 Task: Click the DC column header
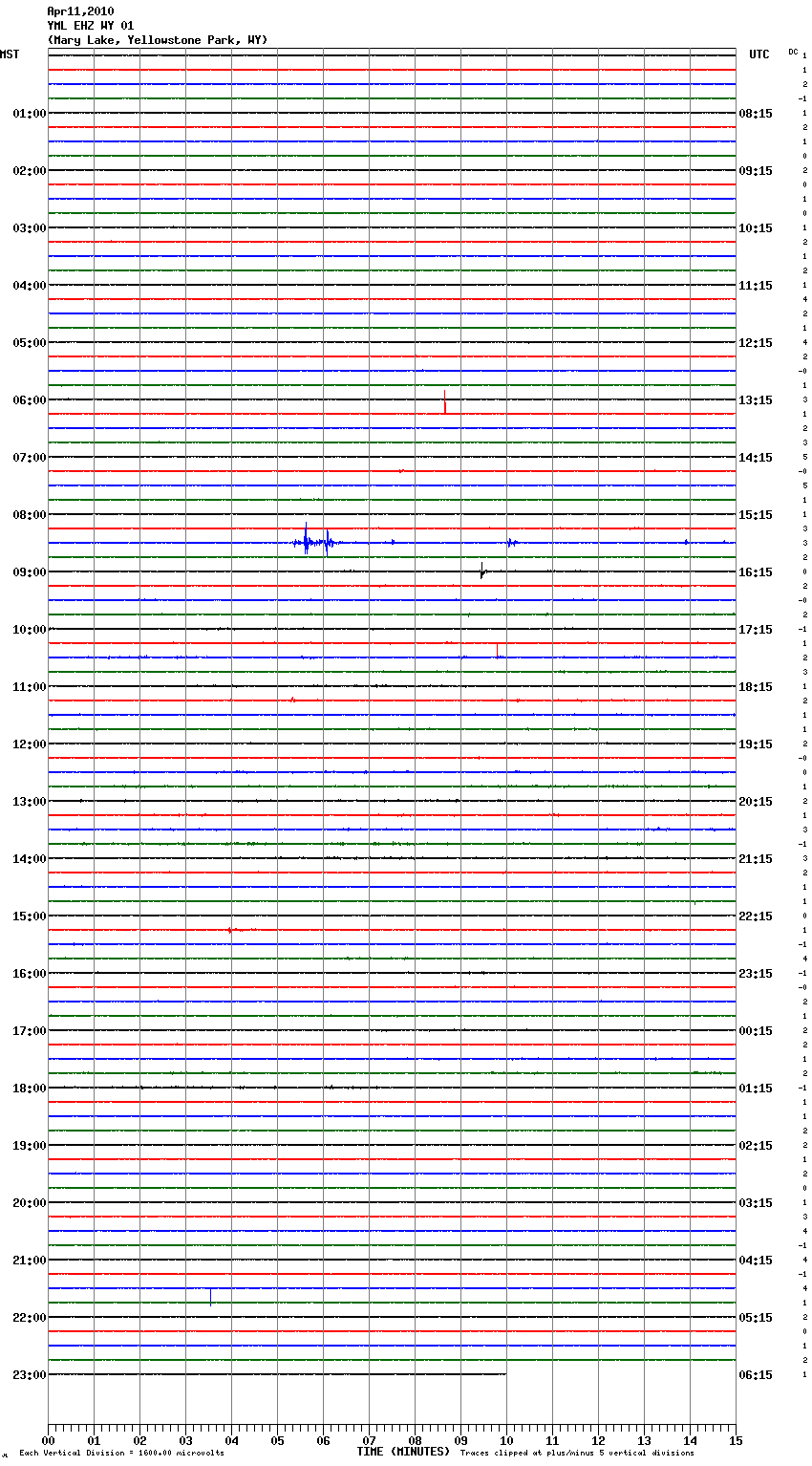coord(793,52)
